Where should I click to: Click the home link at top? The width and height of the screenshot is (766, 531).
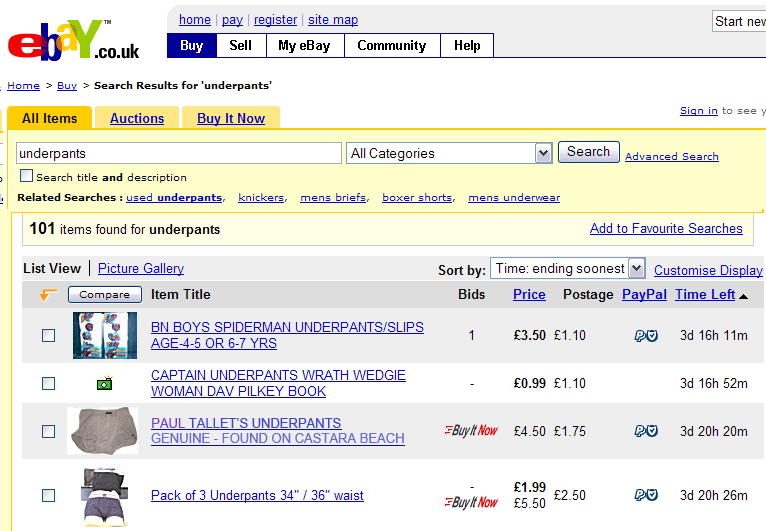coord(195,20)
